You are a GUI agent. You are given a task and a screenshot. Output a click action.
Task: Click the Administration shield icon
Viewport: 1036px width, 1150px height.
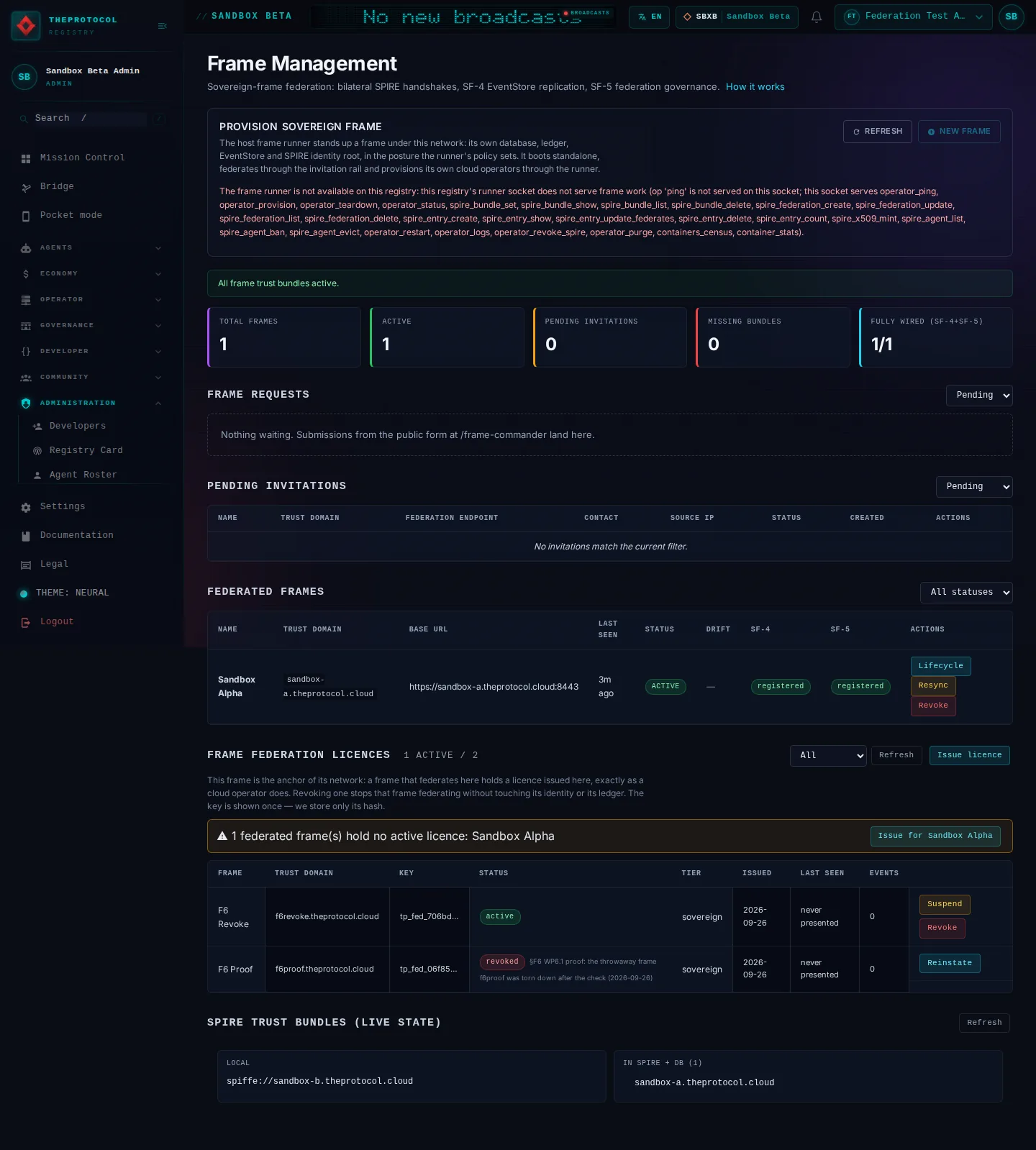(x=26, y=403)
